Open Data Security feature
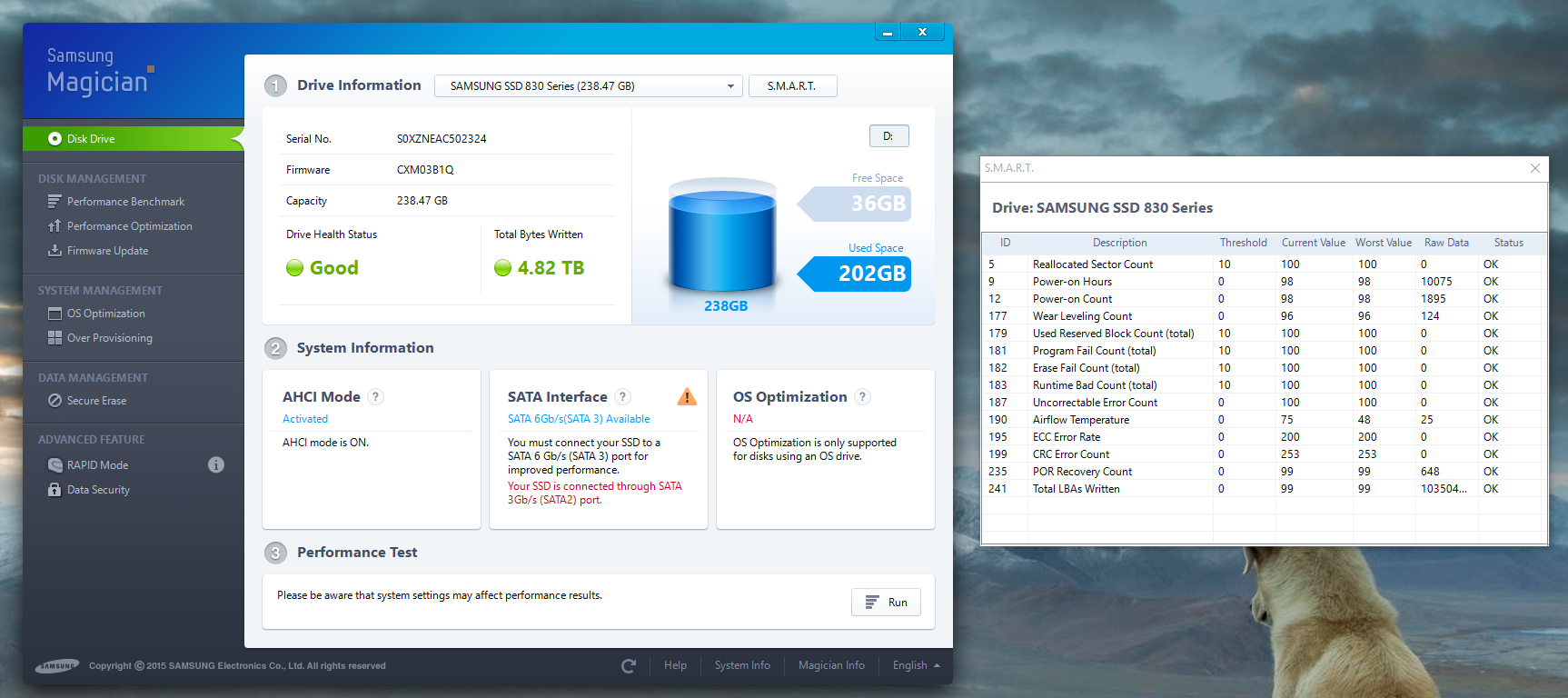 coord(98,490)
